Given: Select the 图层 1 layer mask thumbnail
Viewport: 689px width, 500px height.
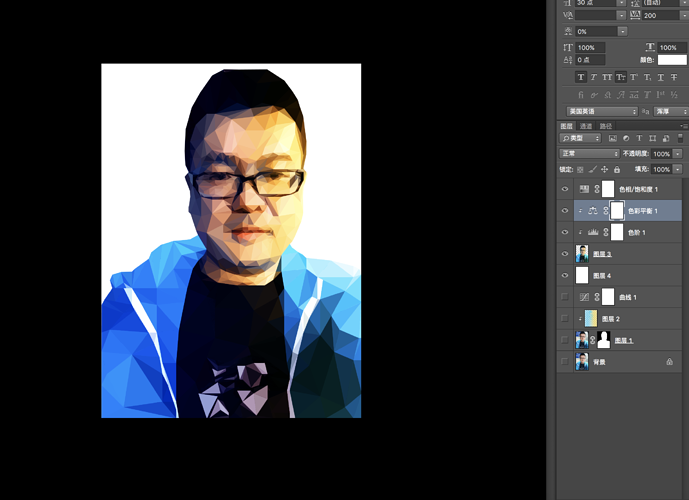Looking at the screenshot, I should (604, 340).
